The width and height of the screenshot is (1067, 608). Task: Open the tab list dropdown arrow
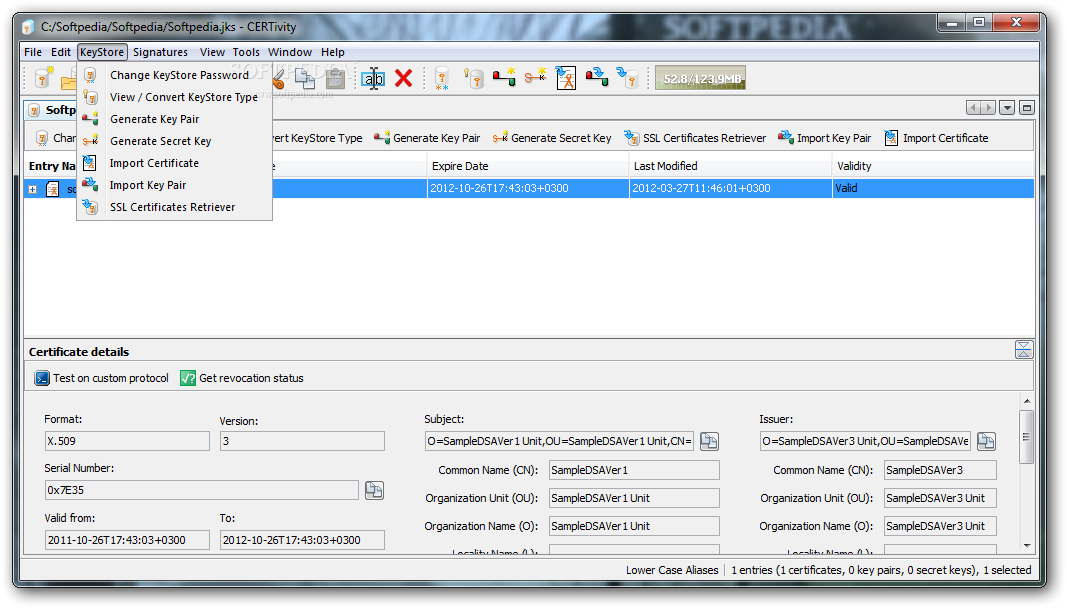click(x=1008, y=108)
